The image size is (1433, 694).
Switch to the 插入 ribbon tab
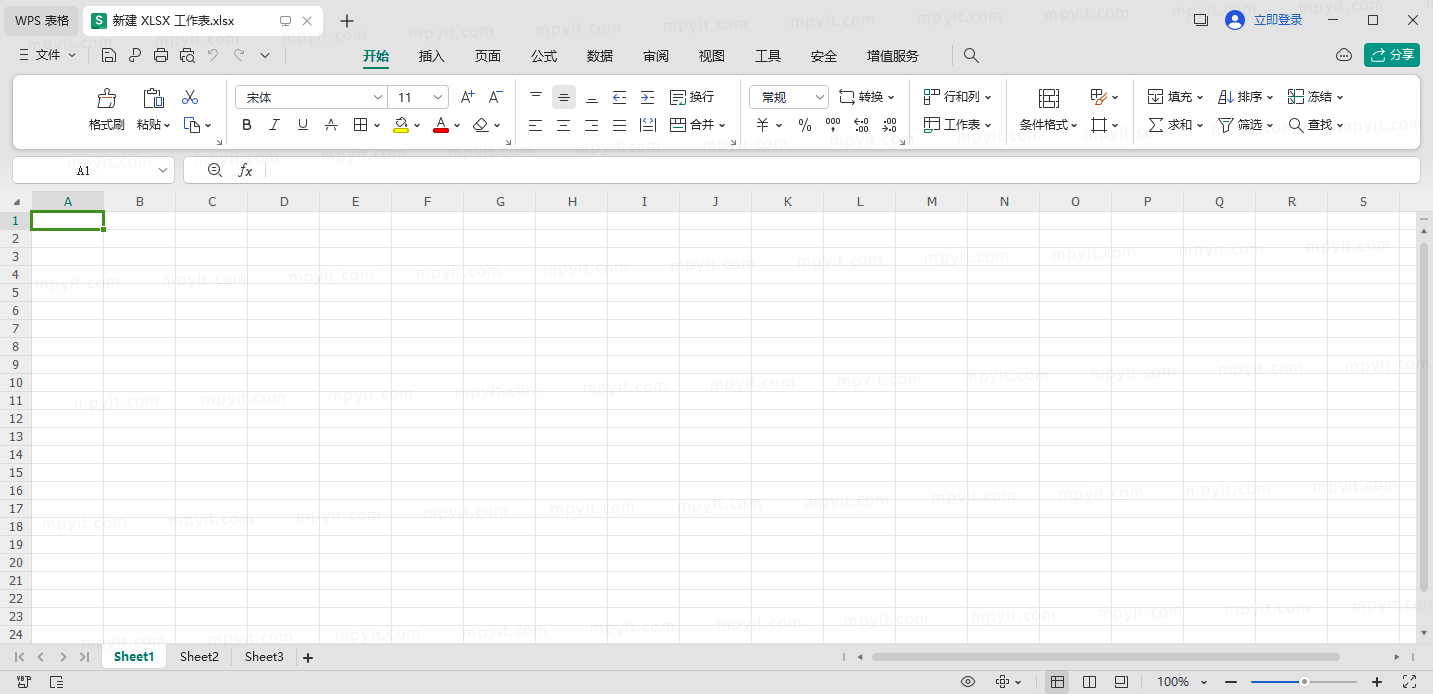432,56
